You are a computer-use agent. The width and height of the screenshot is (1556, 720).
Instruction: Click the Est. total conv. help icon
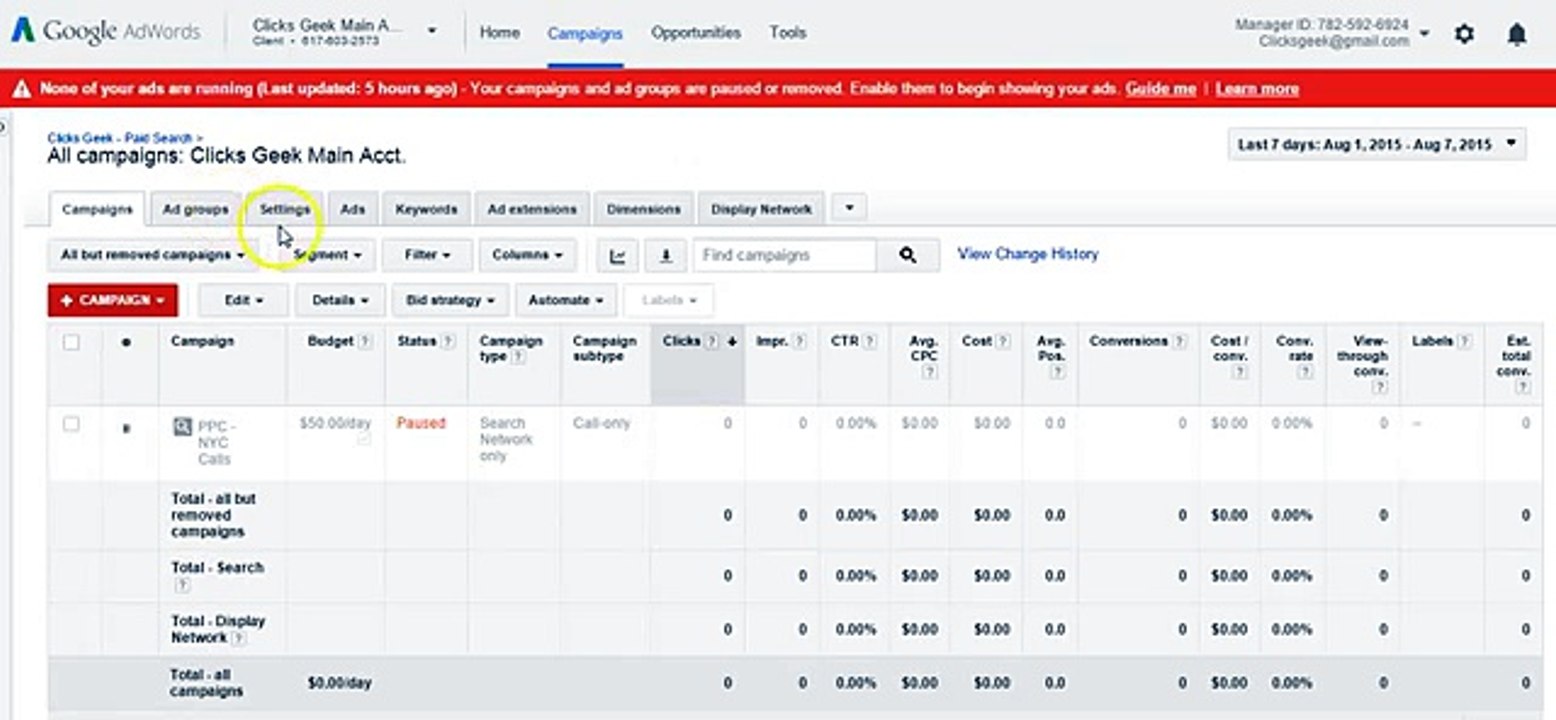pyautogui.click(x=1522, y=387)
